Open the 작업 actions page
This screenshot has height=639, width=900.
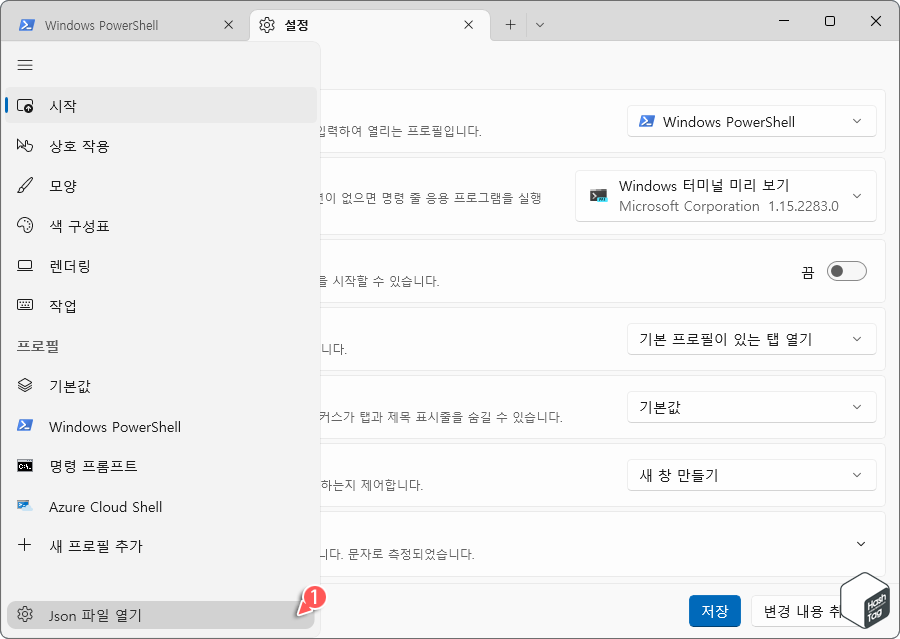(161, 305)
